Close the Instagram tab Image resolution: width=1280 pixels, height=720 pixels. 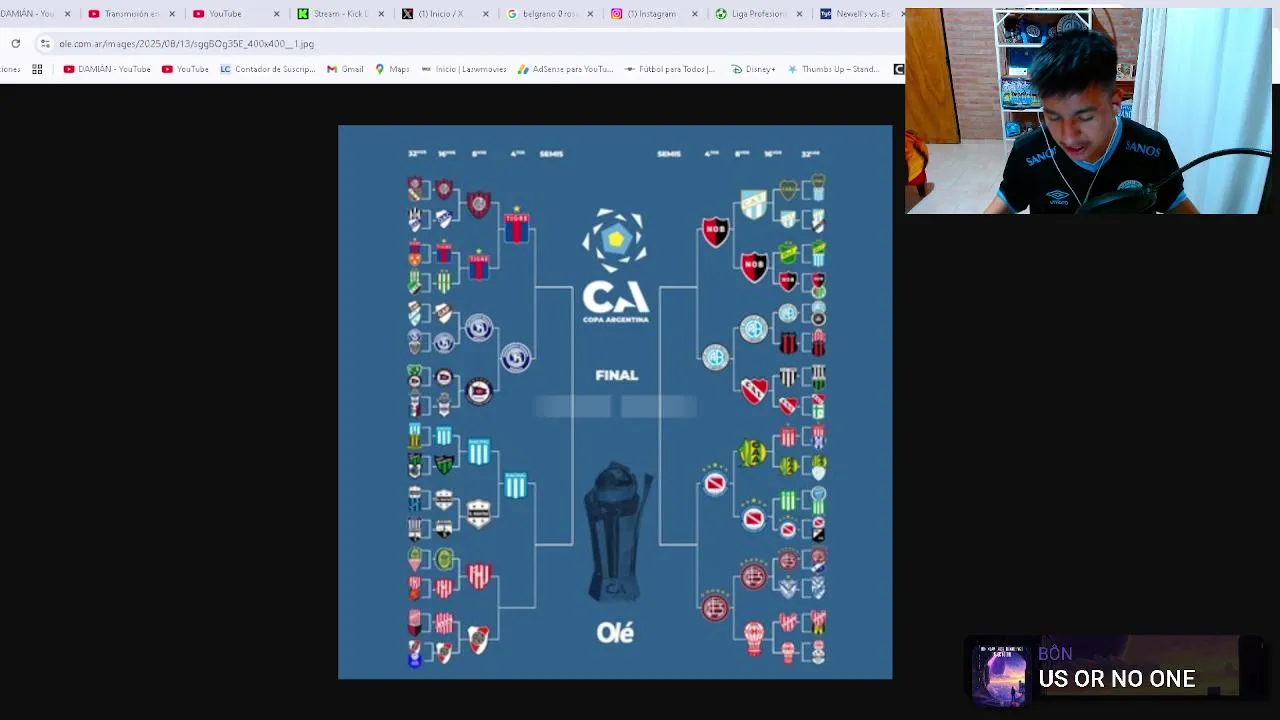pos(694,14)
